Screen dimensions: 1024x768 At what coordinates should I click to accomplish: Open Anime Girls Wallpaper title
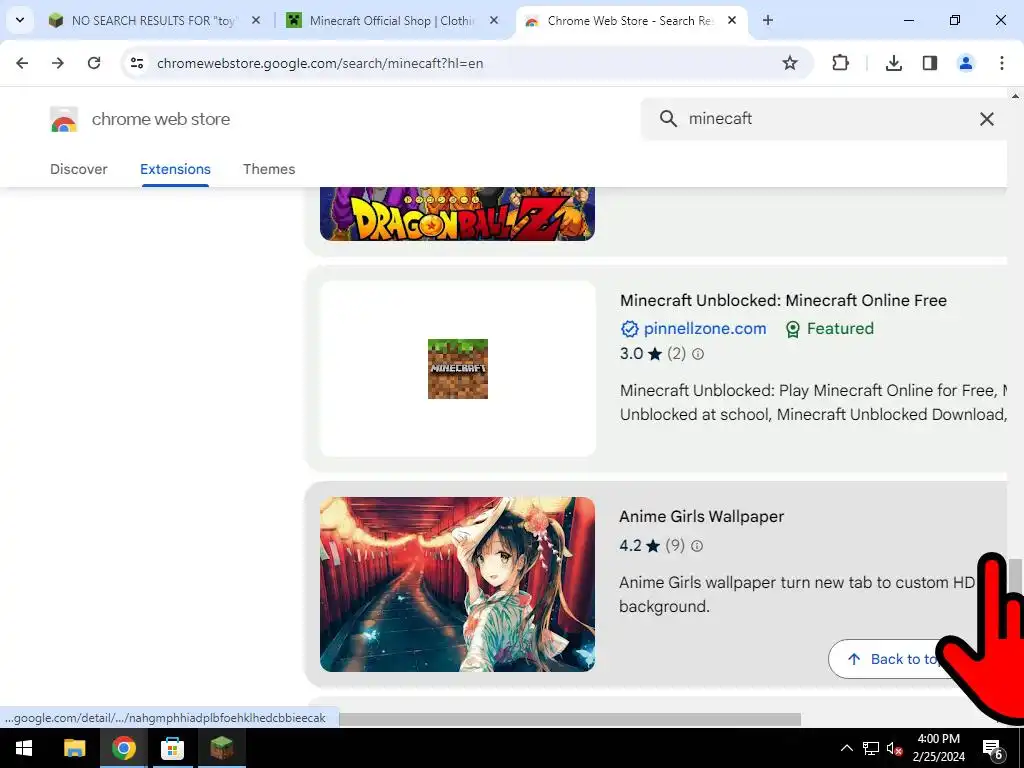(x=701, y=516)
